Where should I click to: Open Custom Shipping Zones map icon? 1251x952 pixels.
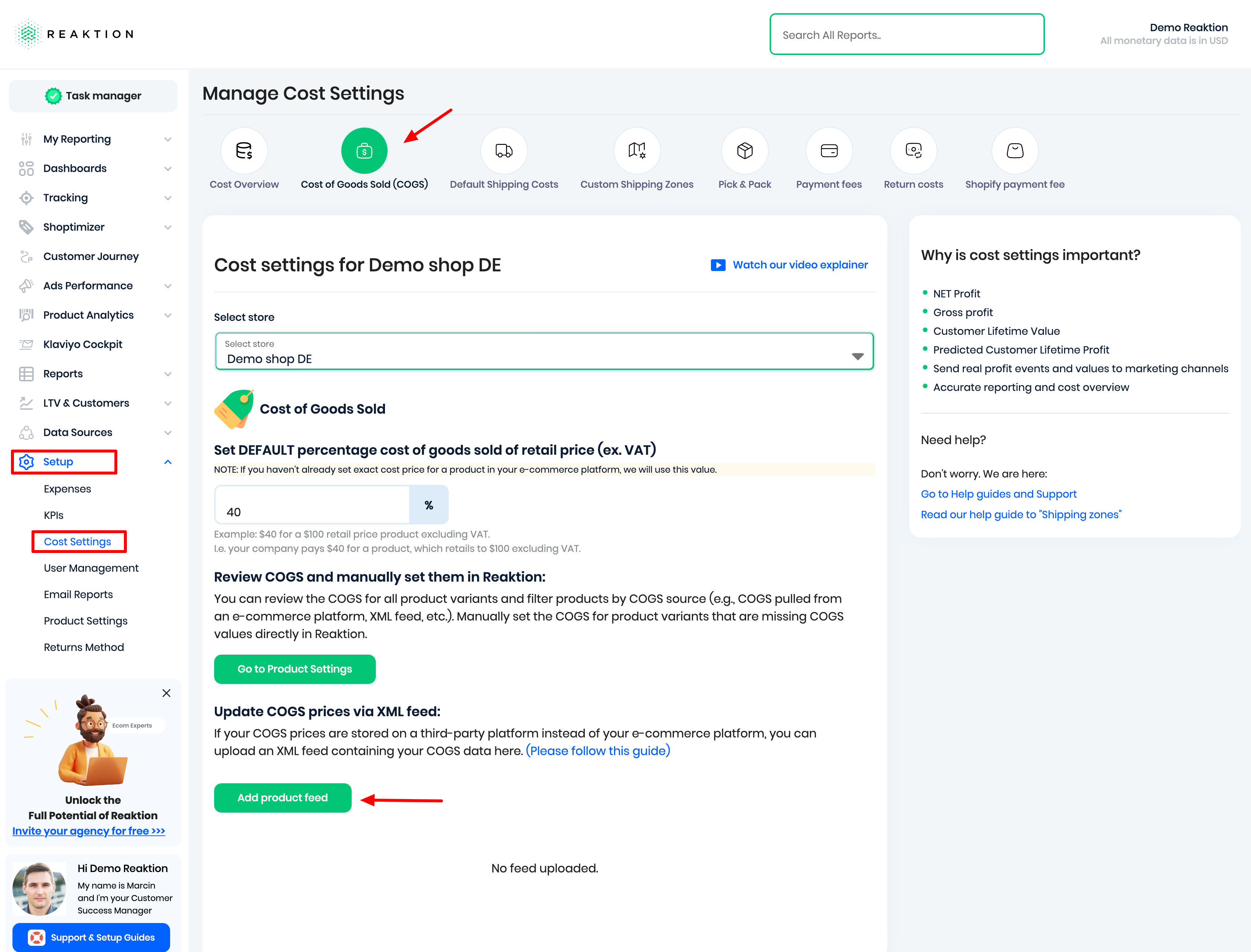pos(636,151)
